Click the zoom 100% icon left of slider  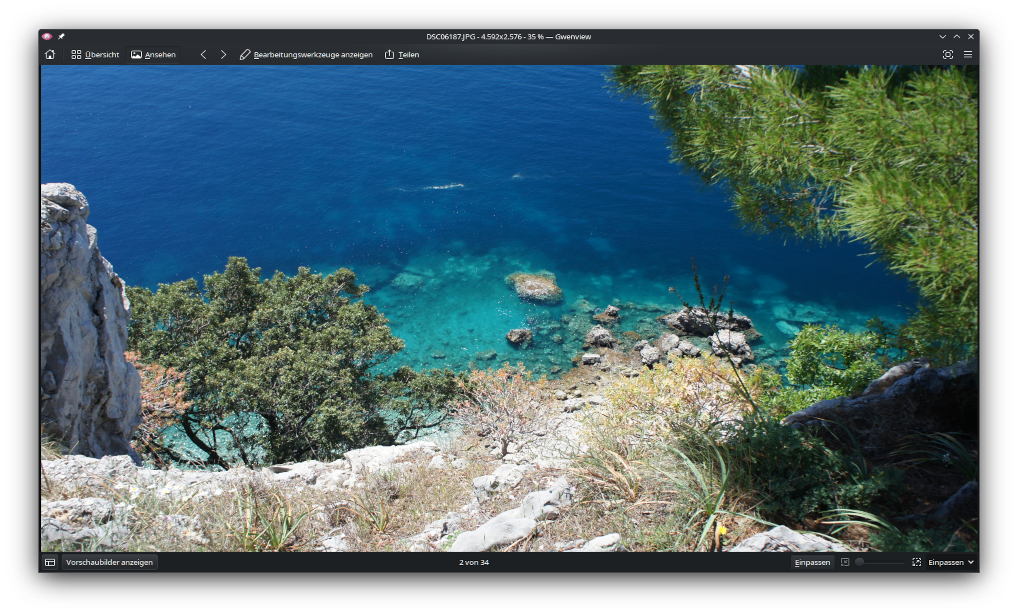[x=845, y=563]
